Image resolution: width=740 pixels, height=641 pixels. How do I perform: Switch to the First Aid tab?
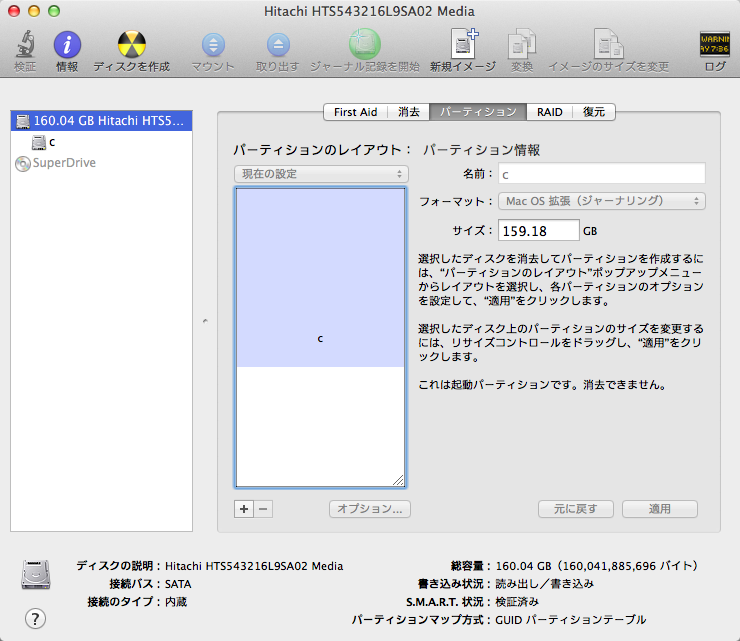tap(355, 112)
